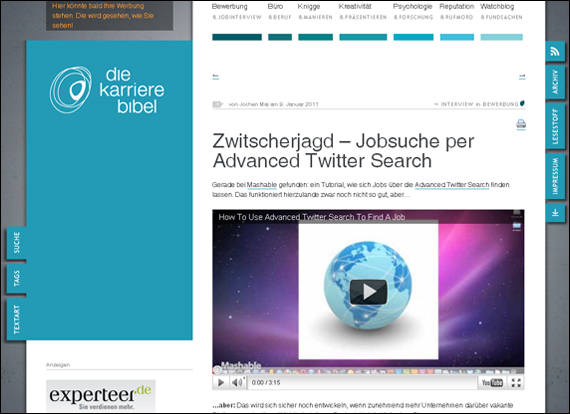Open the RSS feed icon tab
The width and height of the screenshot is (570, 414).
[x=555, y=51]
